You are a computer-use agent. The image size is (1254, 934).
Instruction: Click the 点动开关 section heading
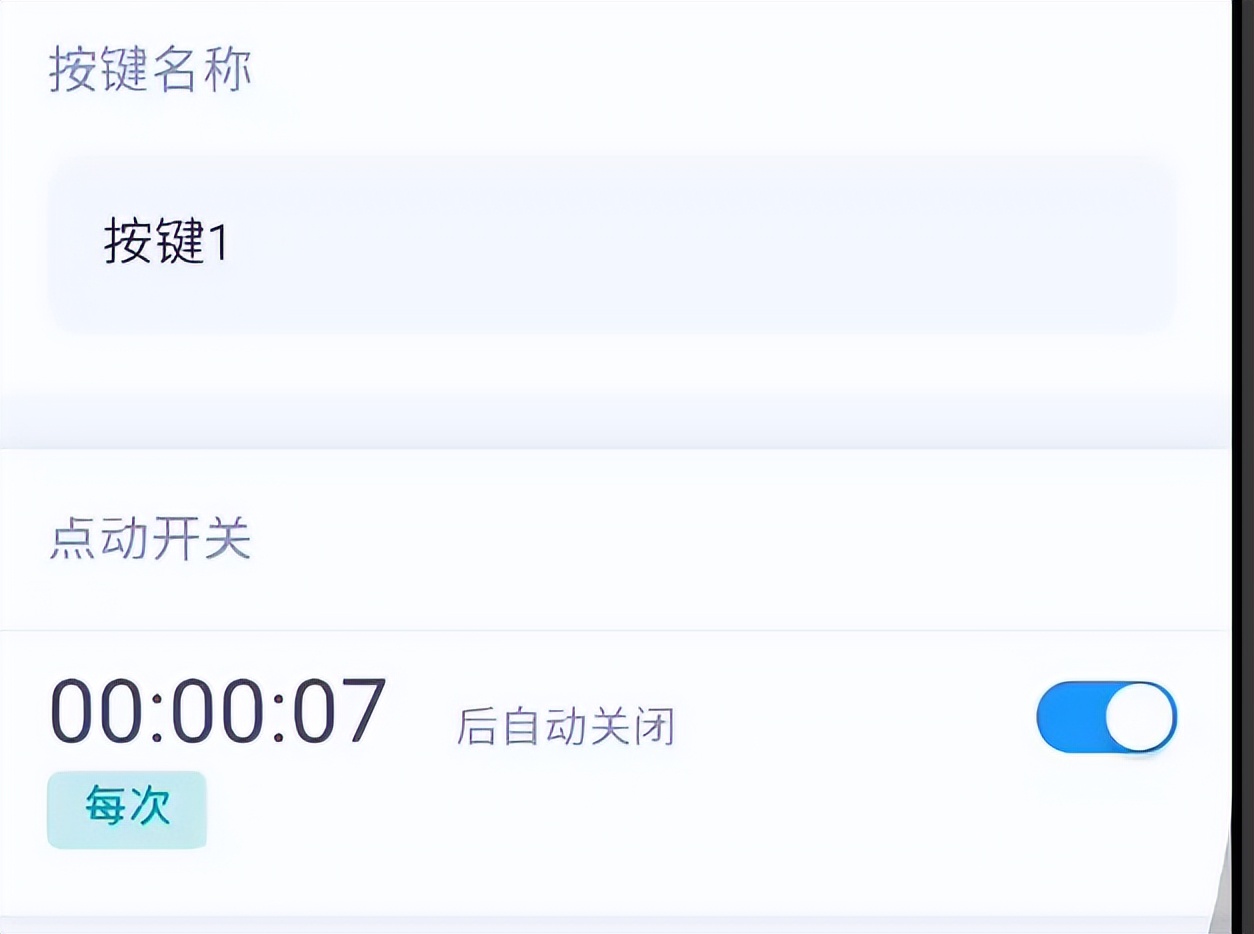(x=150, y=540)
